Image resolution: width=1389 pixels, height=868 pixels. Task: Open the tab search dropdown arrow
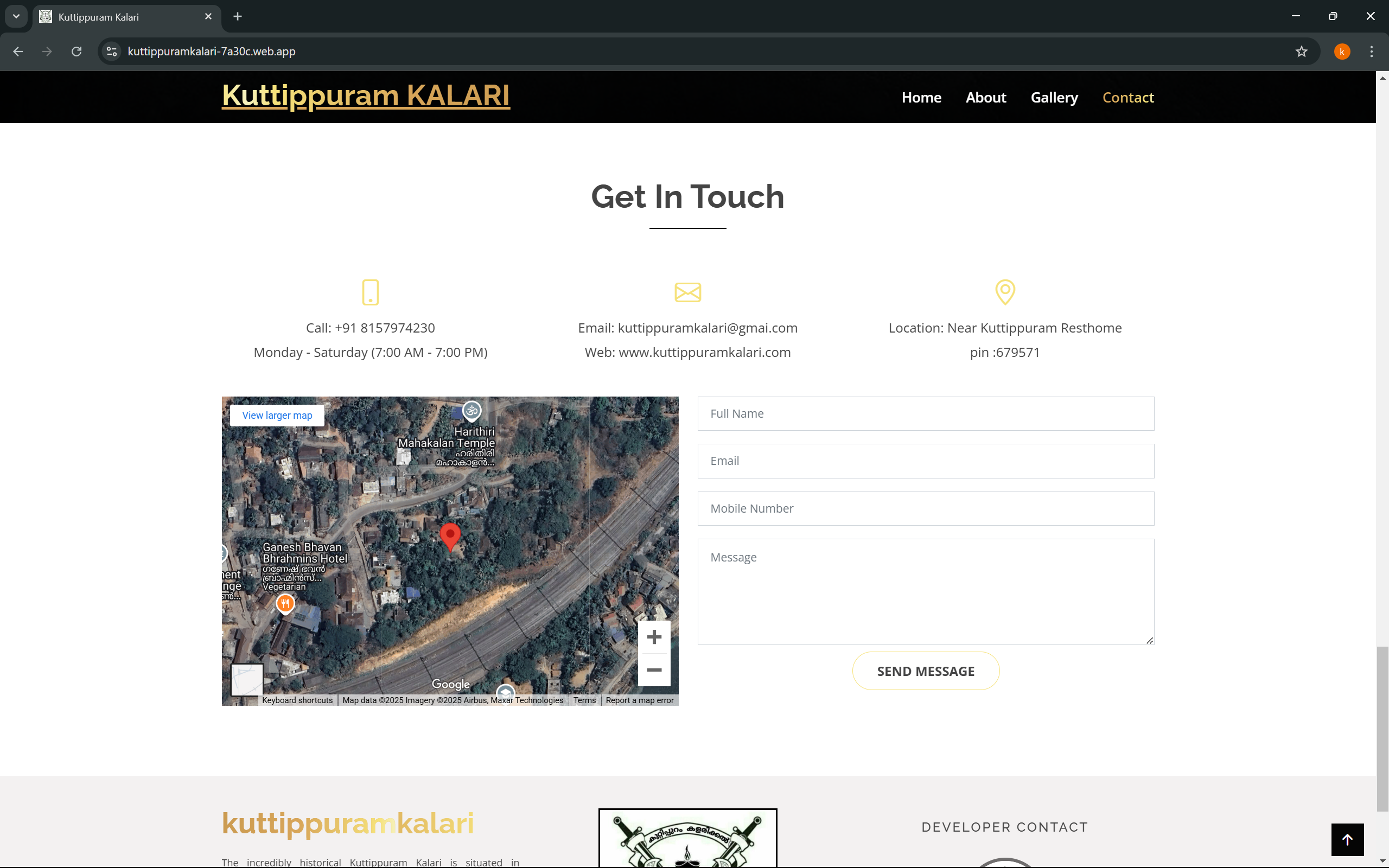[x=16, y=17]
